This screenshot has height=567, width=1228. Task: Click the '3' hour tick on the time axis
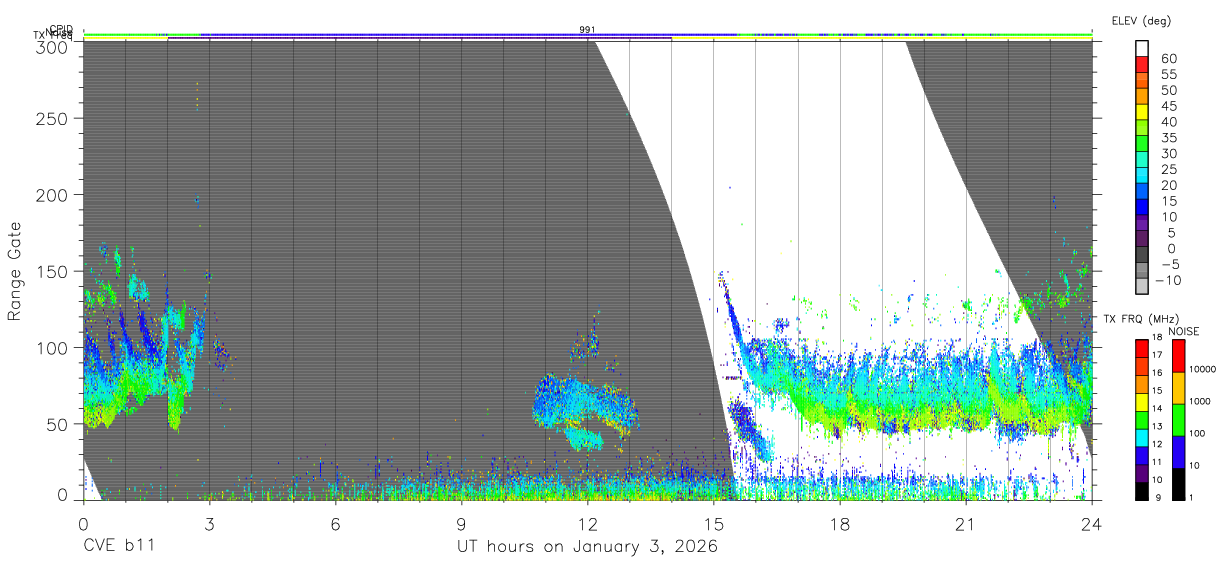[209, 524]
